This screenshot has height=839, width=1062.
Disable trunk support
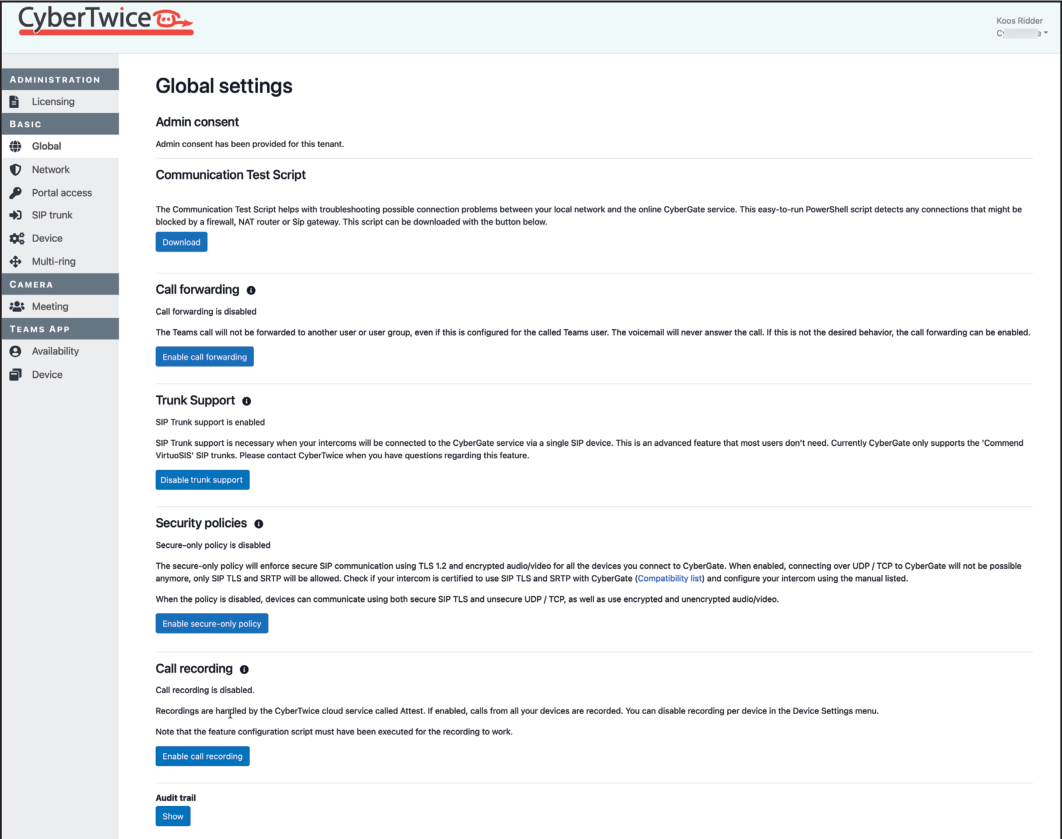click(202, 479)
